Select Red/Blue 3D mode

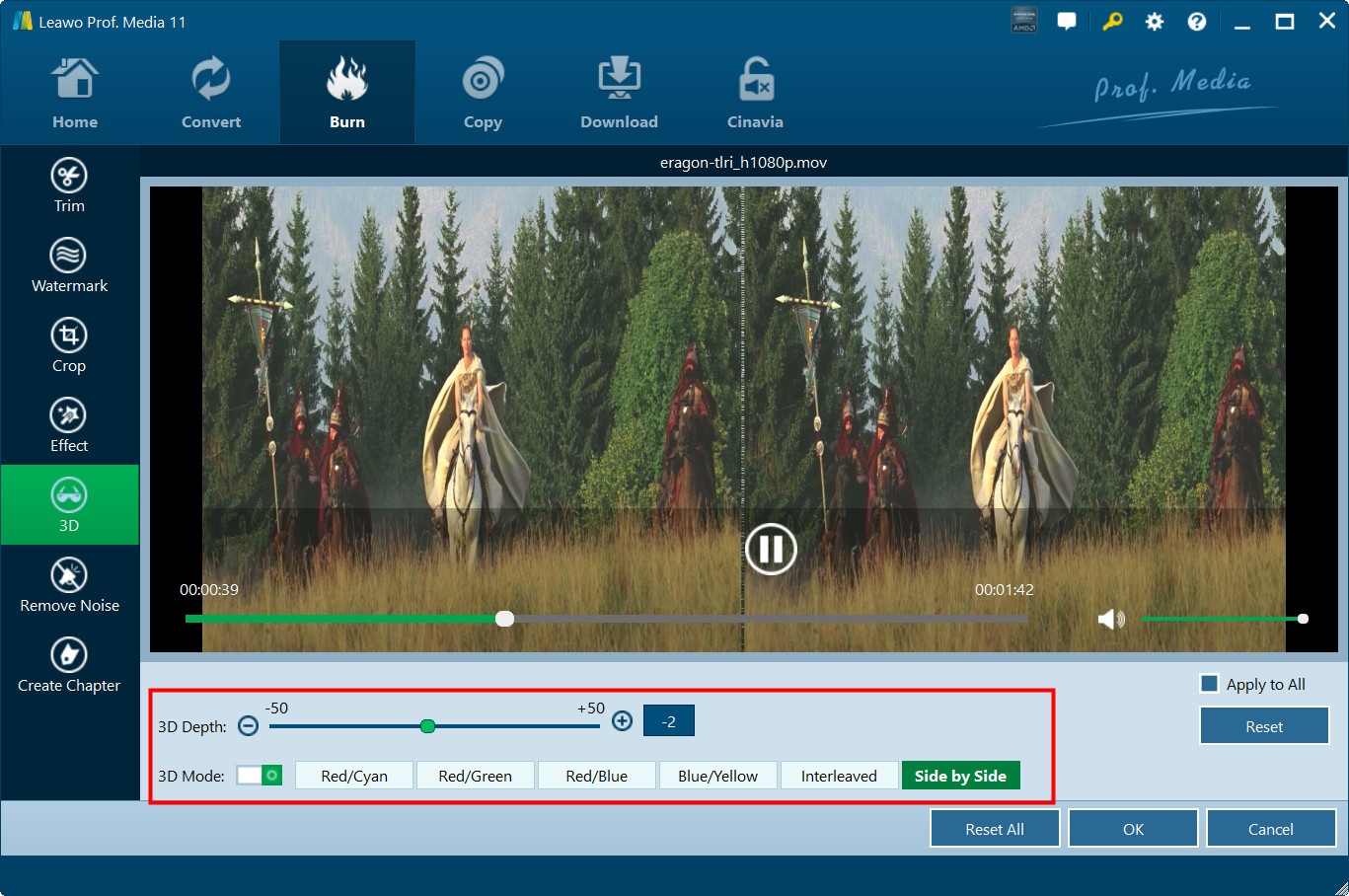(x=597, y=776)
